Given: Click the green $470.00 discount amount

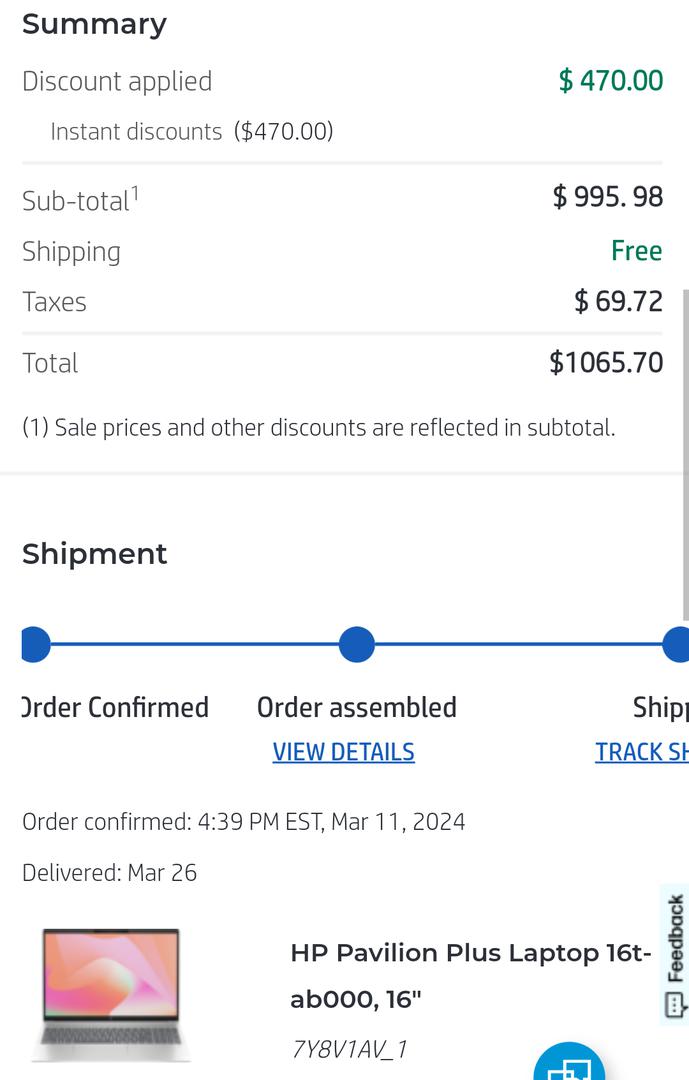Looking at the screenshot, I should (610, 81).
